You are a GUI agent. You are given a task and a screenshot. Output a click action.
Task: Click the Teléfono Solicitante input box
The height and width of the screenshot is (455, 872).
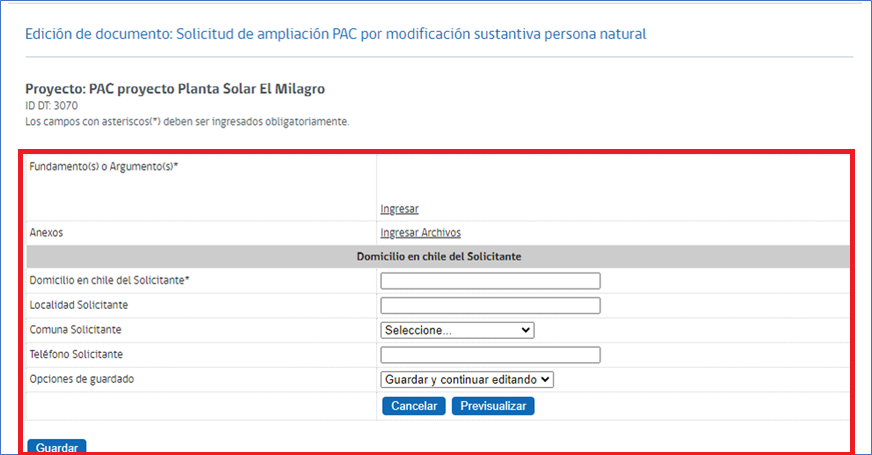pos(490,355)
